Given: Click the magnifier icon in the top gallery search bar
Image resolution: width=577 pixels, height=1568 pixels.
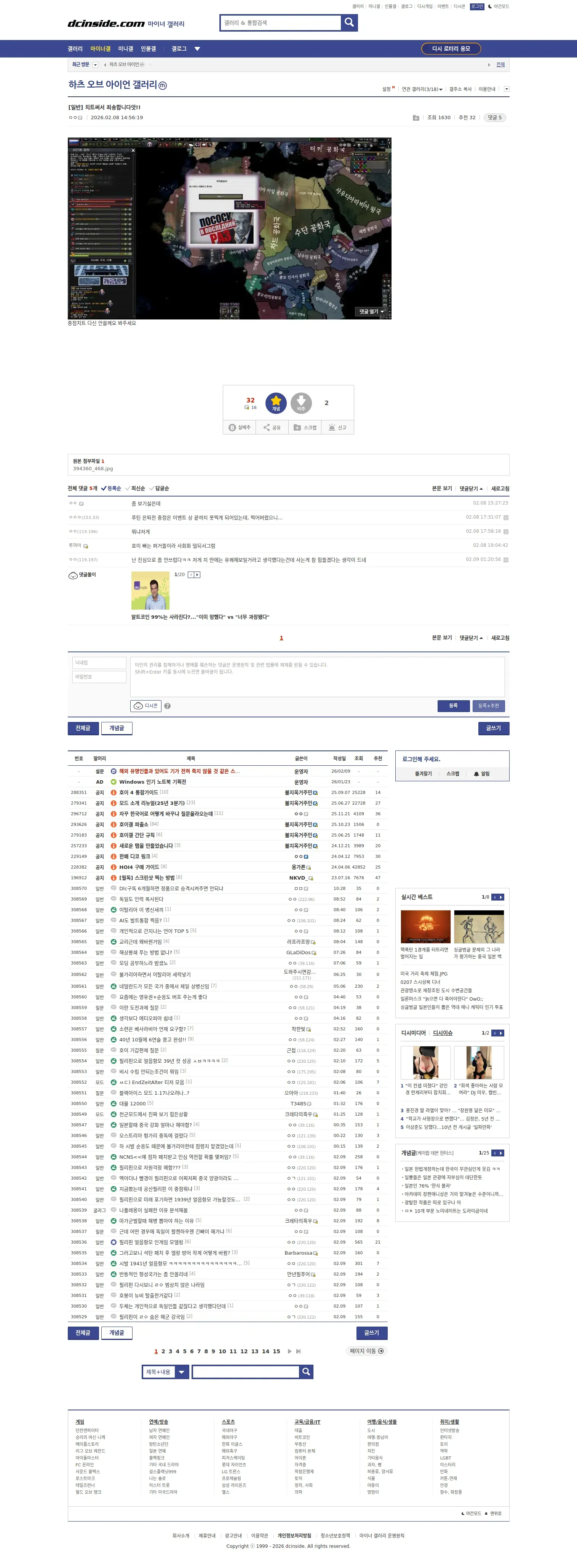Looking at the screenshot, I should point(349,22).
